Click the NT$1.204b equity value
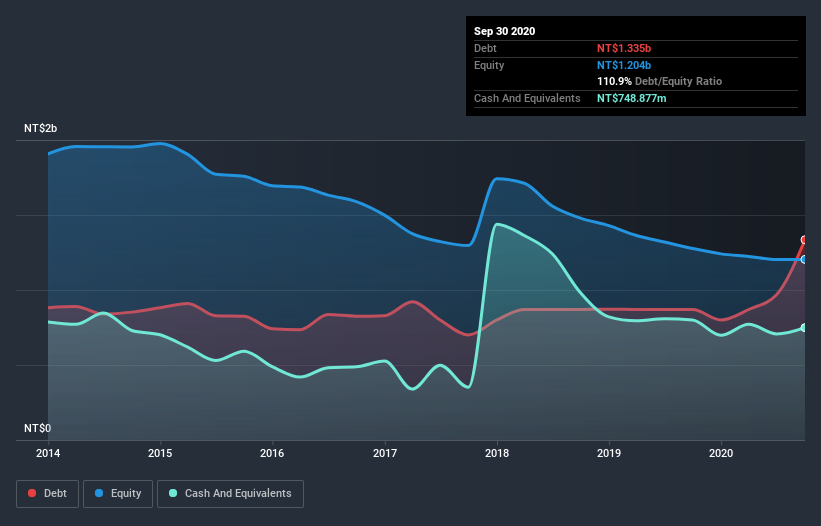Viewport: 821px width, 526px height. [x=624, y=65]
